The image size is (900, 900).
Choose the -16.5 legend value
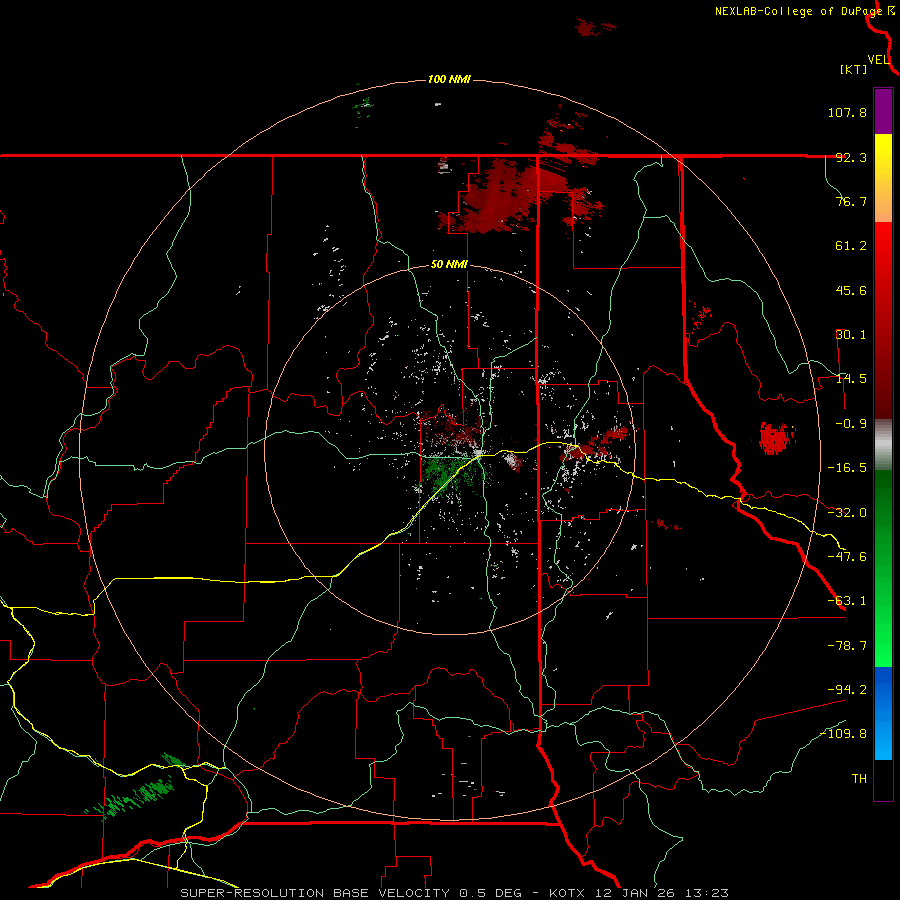click(847, 468)
